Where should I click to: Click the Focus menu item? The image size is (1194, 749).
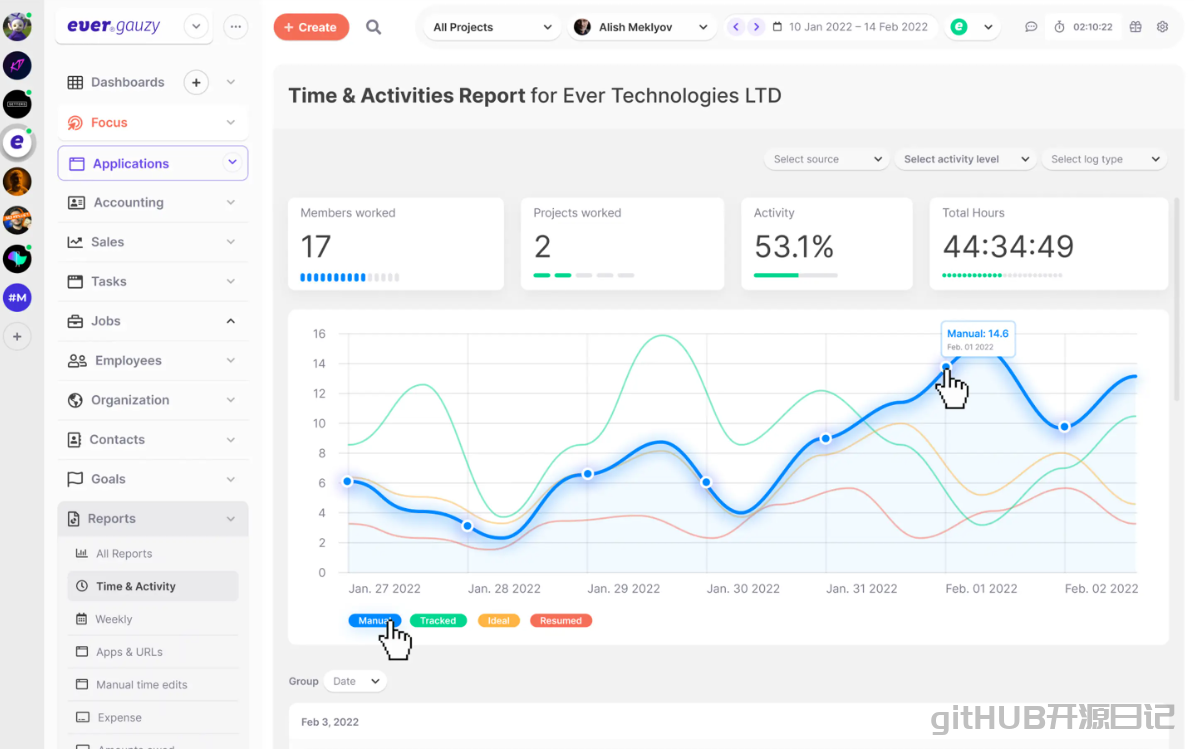(x=153, y=123)
